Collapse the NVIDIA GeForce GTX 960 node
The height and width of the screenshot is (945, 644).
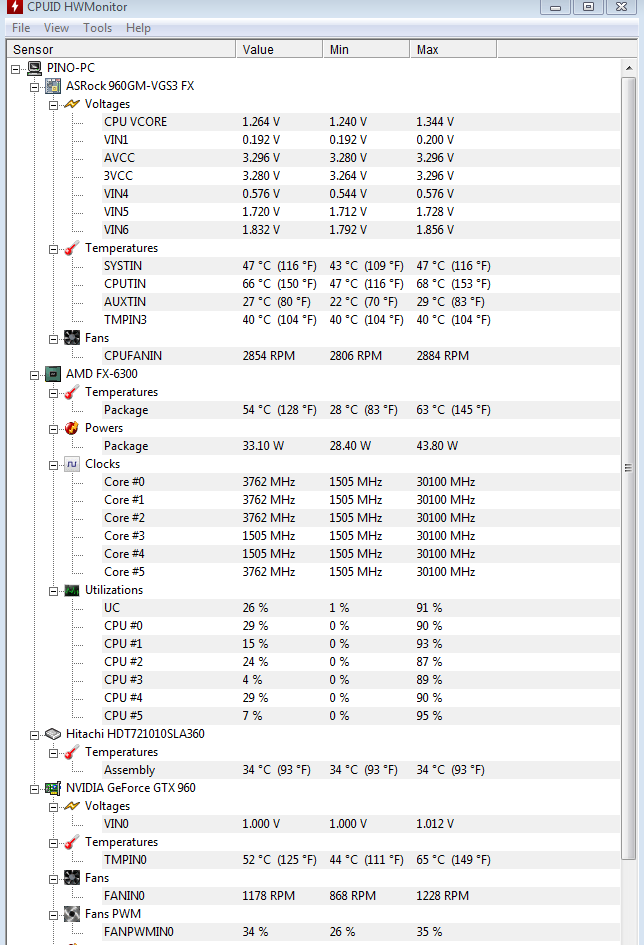pyautogui.click(x=34, y=790)
